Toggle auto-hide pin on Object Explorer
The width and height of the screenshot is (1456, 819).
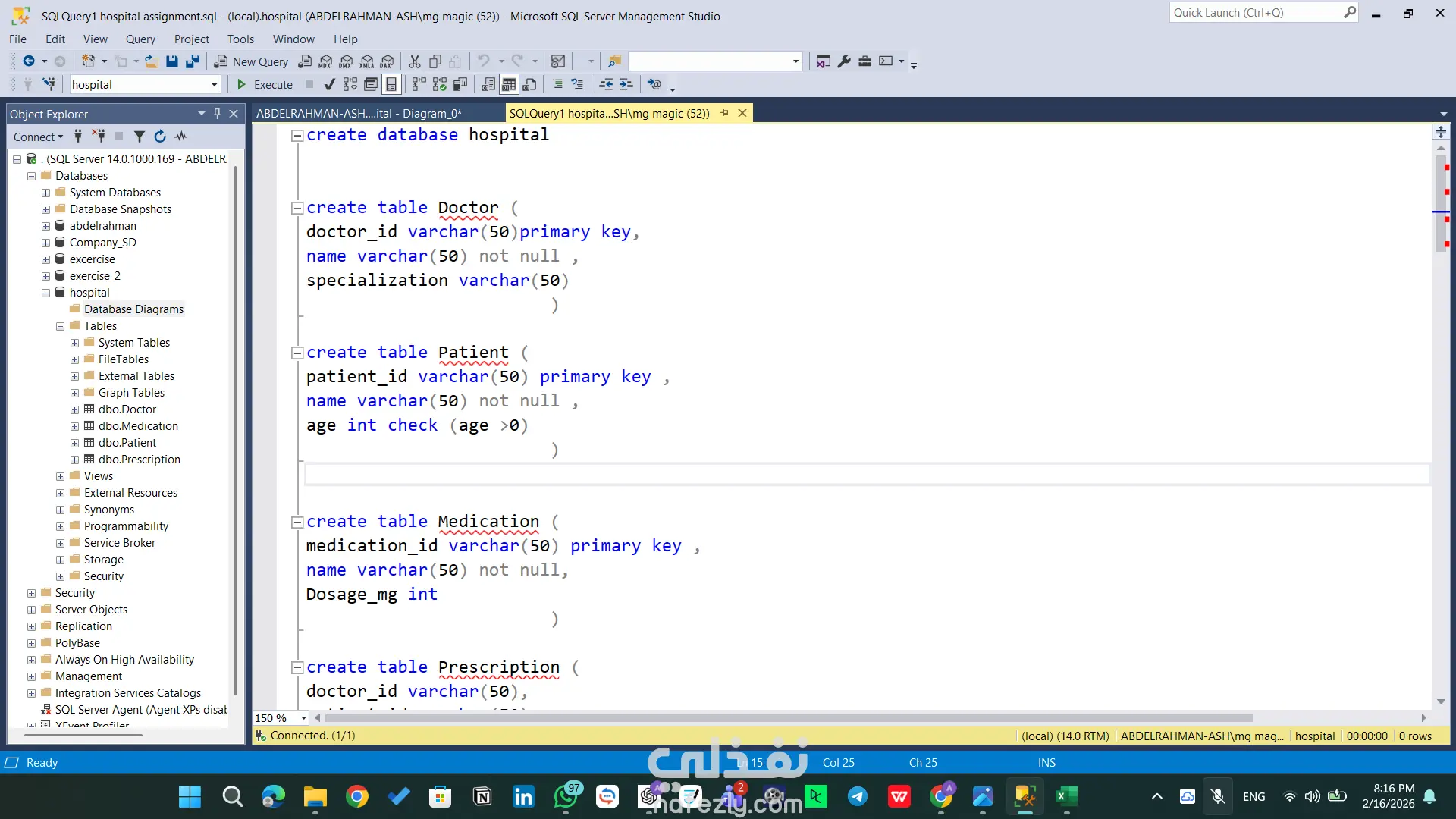217,114
